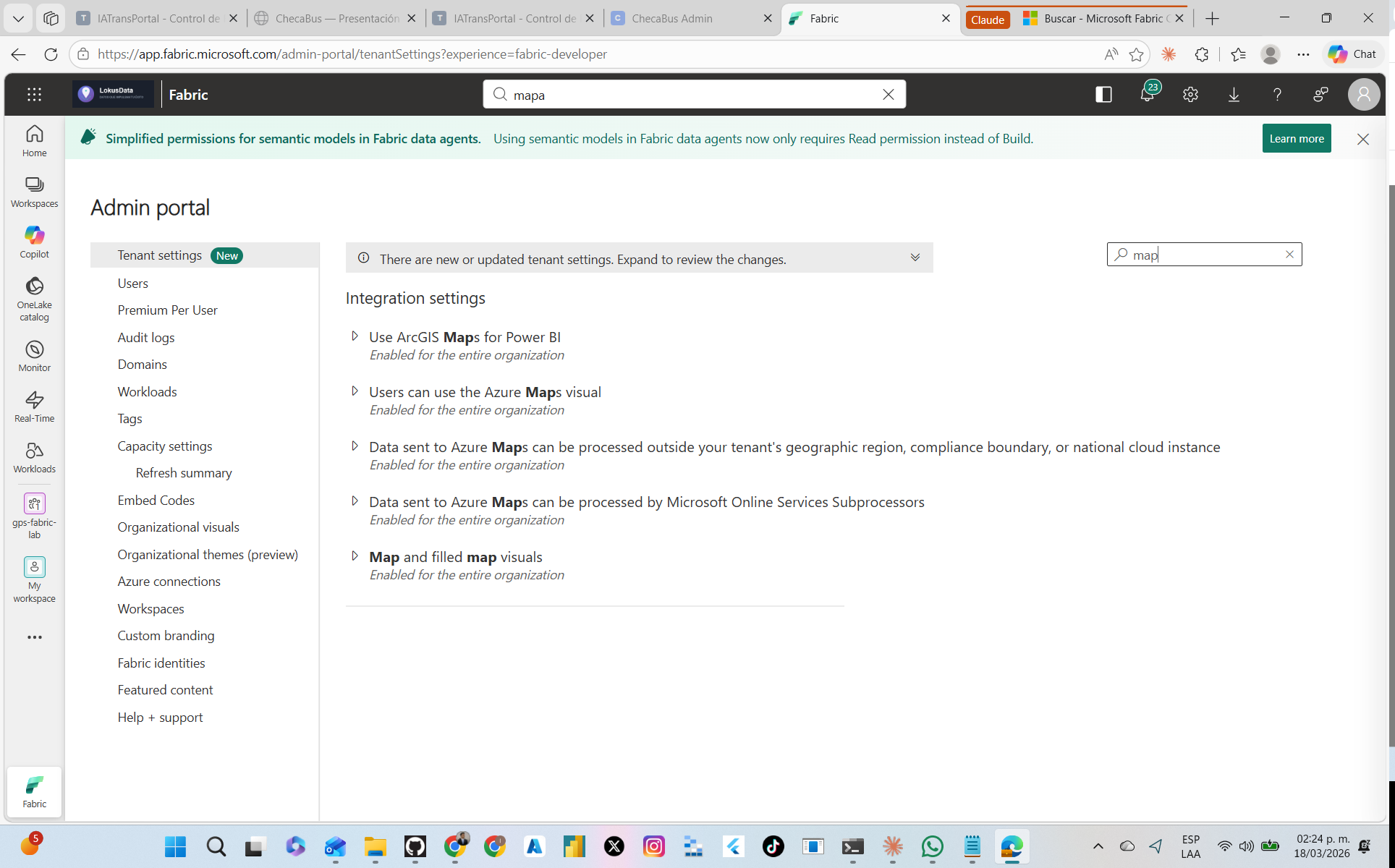Open Help + support in Admin portal menu
This screenshot has width=1395, height=868.
click(x=161, y=717)
